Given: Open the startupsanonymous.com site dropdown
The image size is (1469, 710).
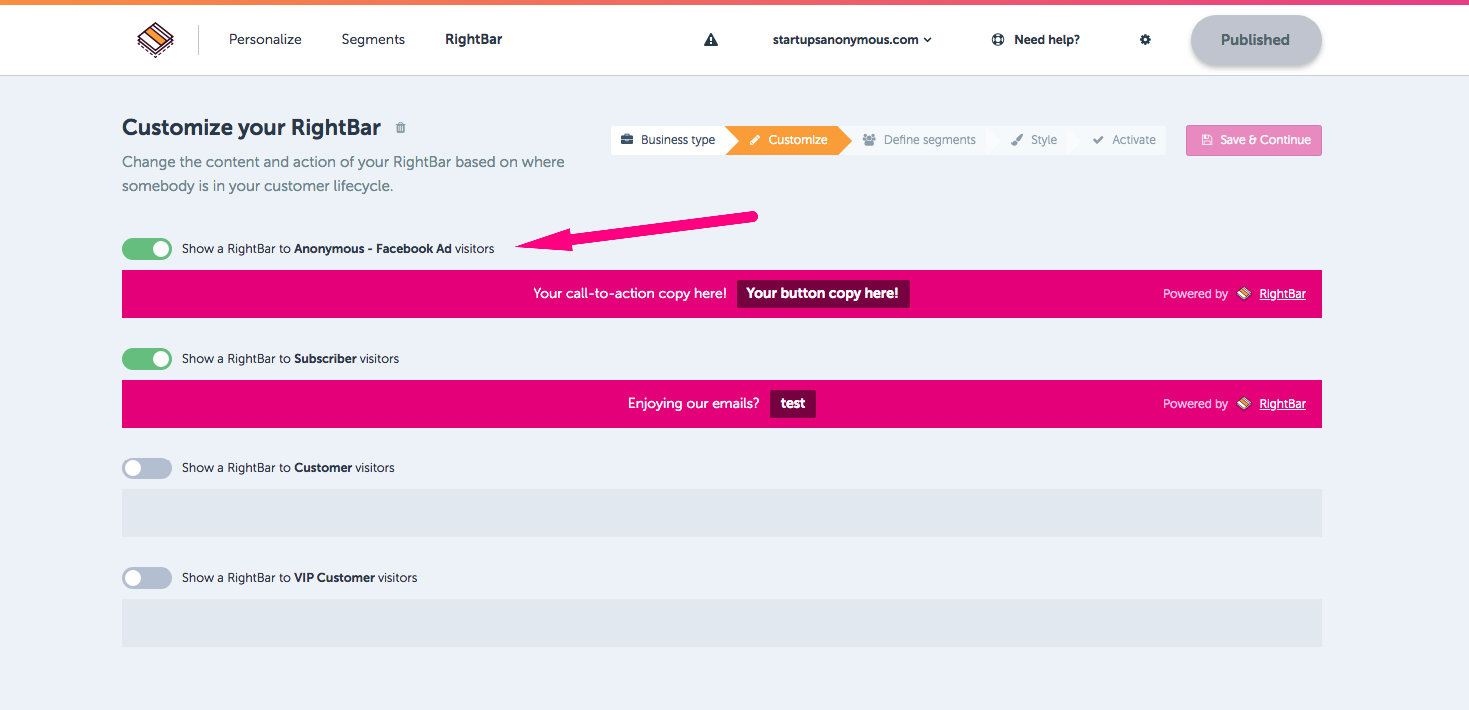Looking at the screenshot, I should pyautogui.click(x=852, y=40).
